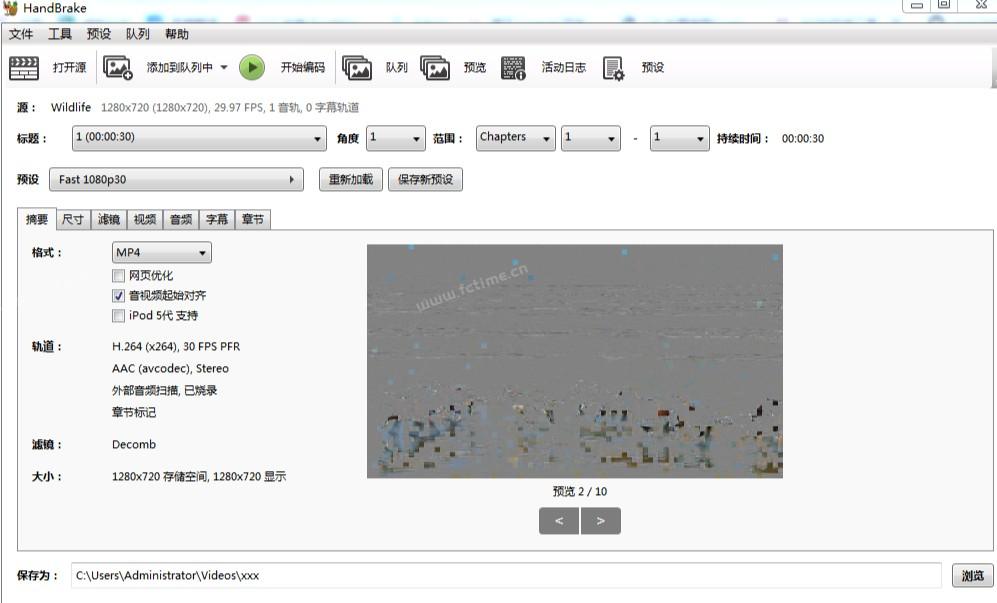Click the HandBrake pineapple logo in title bar
Viewport: 997px width, 603px height.
[x=10, y=8]
